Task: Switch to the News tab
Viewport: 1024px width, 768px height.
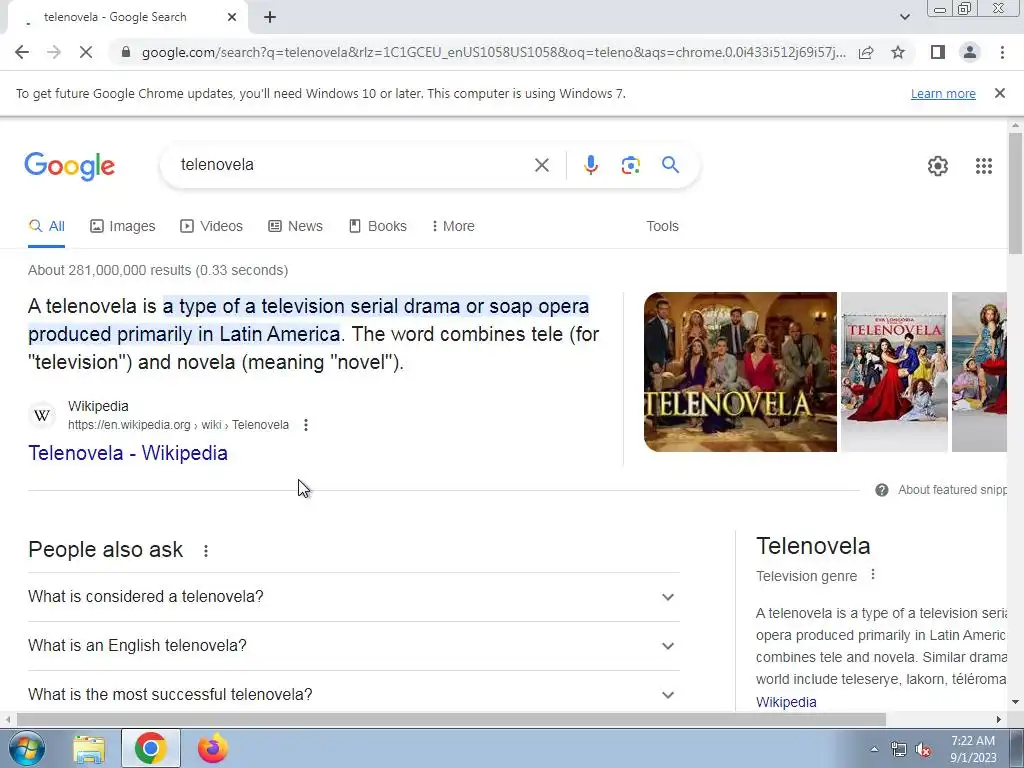Action: pyautogui.click(x=295, y=226)
